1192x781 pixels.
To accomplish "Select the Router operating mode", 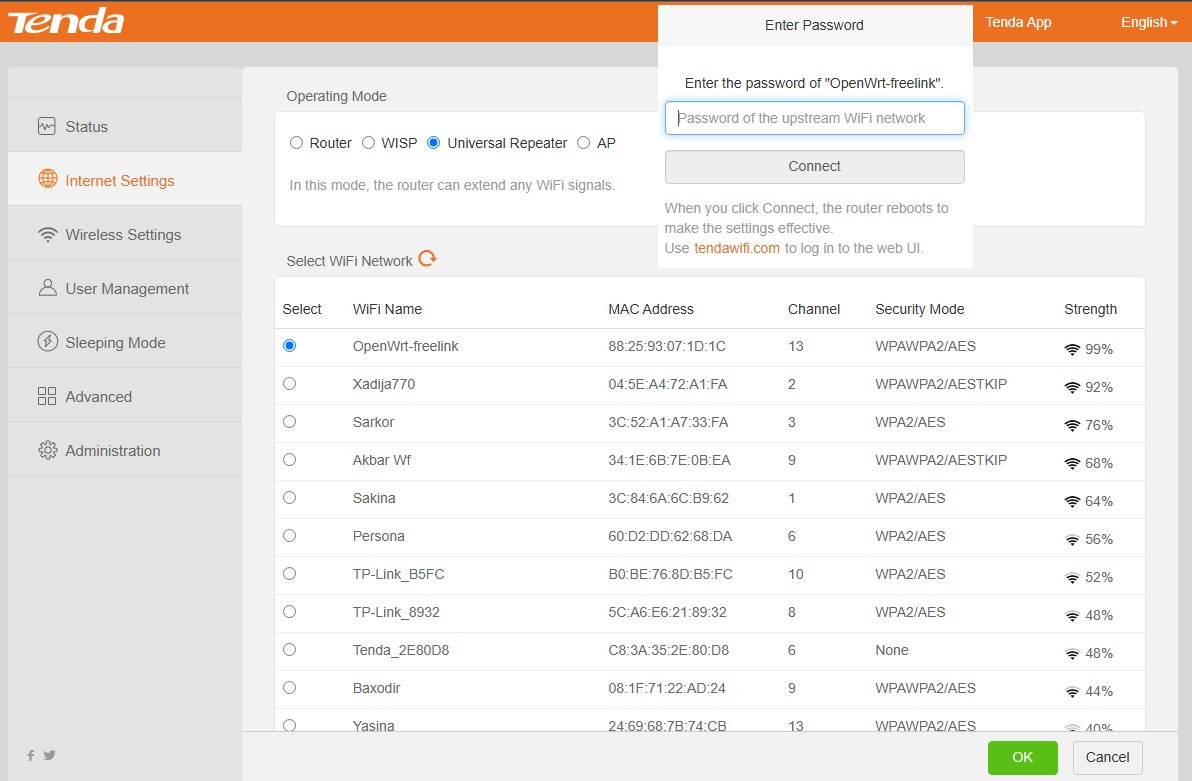I will point(296,143).
